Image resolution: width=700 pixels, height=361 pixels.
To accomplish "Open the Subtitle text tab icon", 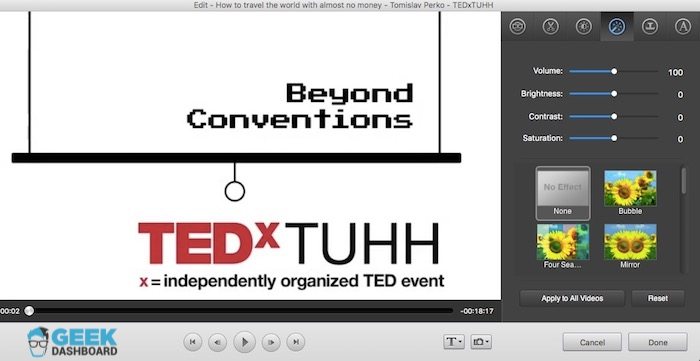I will (x=683, y=26).
